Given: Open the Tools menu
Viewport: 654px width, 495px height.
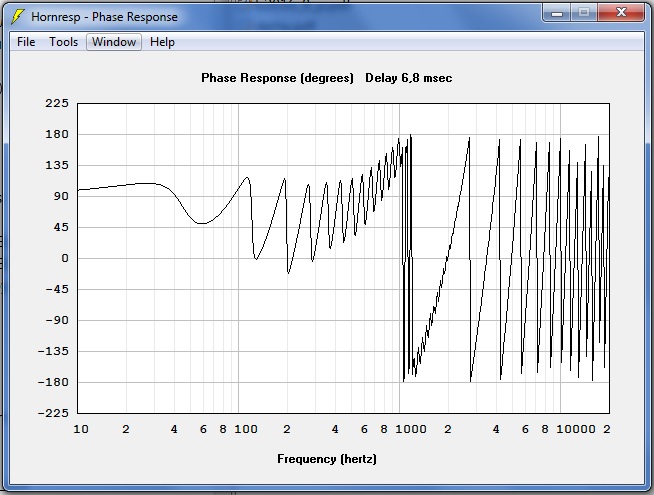Looking at the screenshot, I should tap(63, 42).
